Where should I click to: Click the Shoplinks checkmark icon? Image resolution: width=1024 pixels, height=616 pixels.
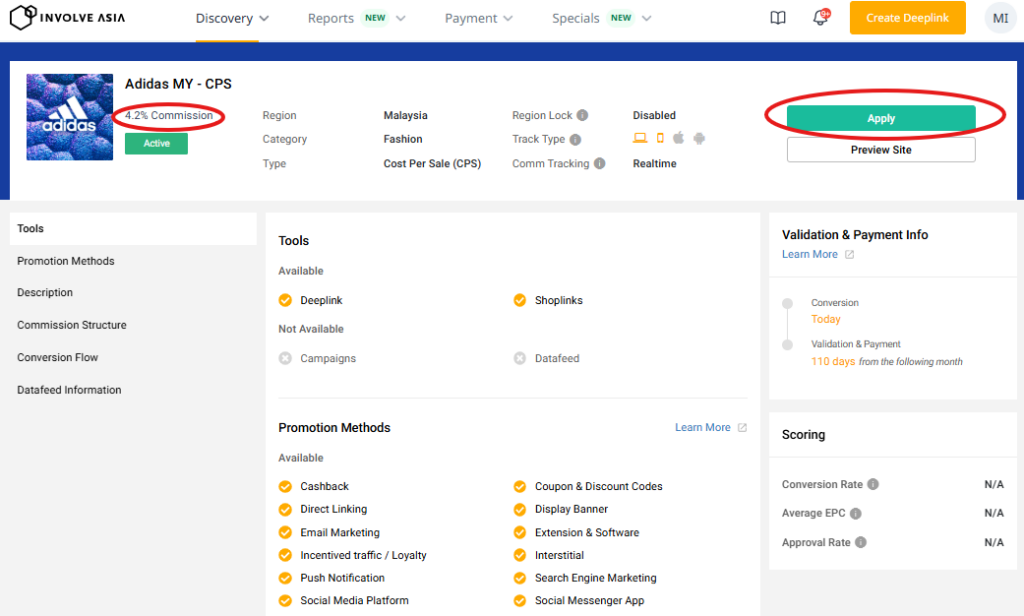point(520,300)
